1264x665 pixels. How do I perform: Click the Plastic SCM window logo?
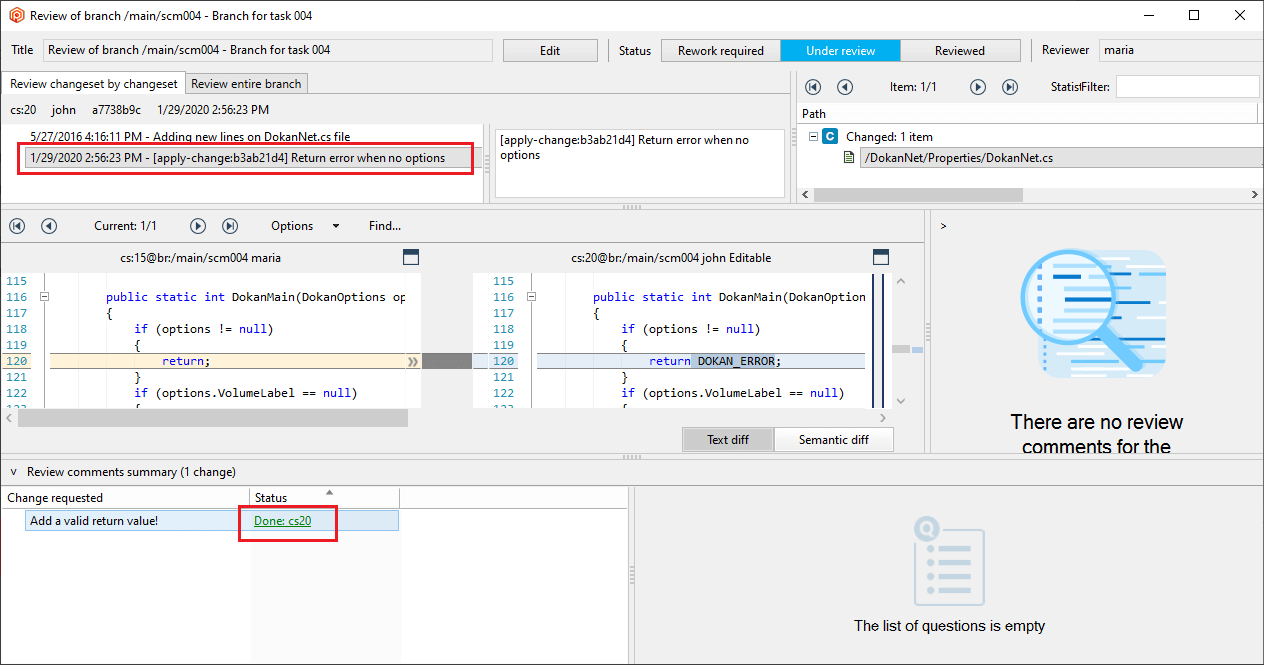[x=16, y=16]
